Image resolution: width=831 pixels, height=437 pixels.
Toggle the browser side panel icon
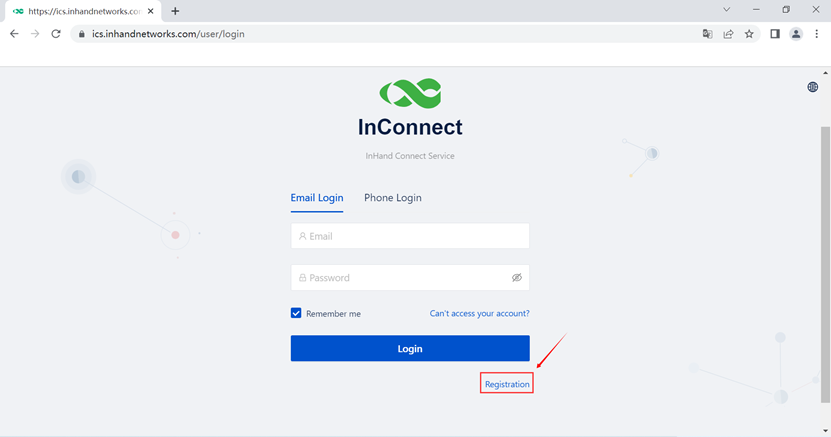click(x=775, y=34)
